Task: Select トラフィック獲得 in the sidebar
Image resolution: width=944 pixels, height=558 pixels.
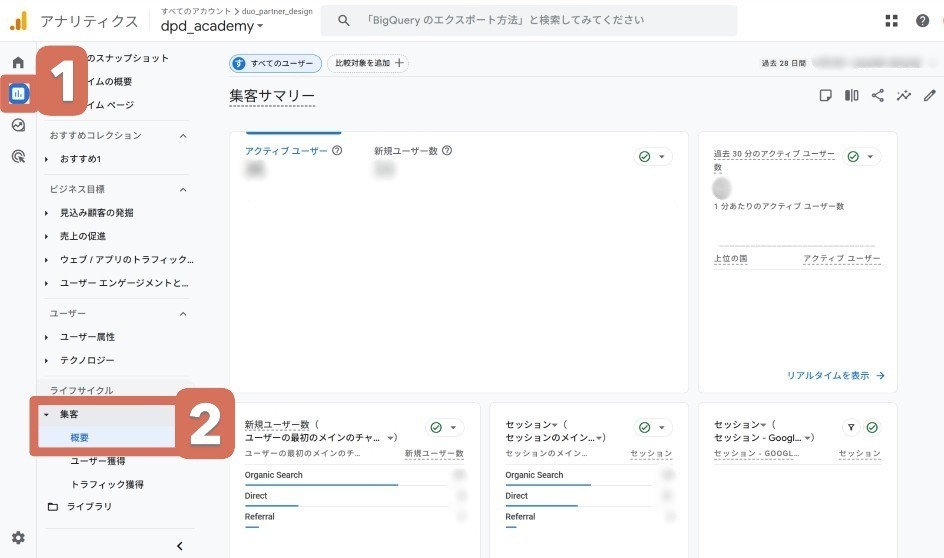Action: 107,484
